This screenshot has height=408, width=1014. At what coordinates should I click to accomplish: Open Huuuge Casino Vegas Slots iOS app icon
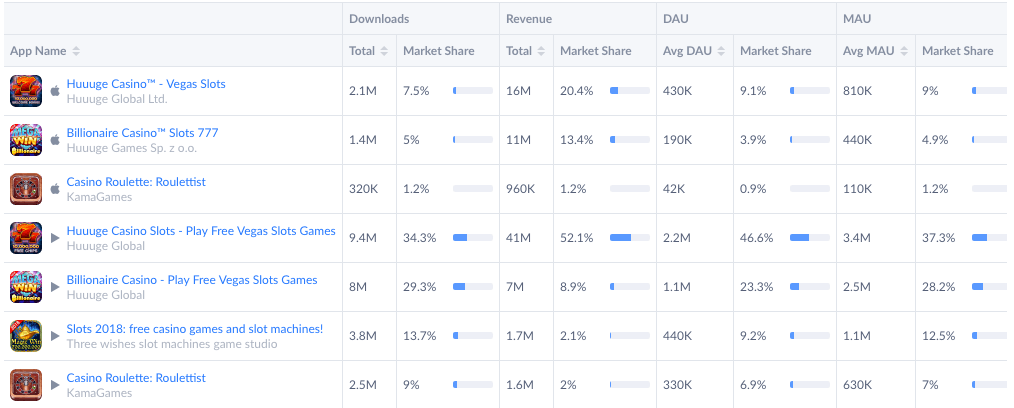27,91
